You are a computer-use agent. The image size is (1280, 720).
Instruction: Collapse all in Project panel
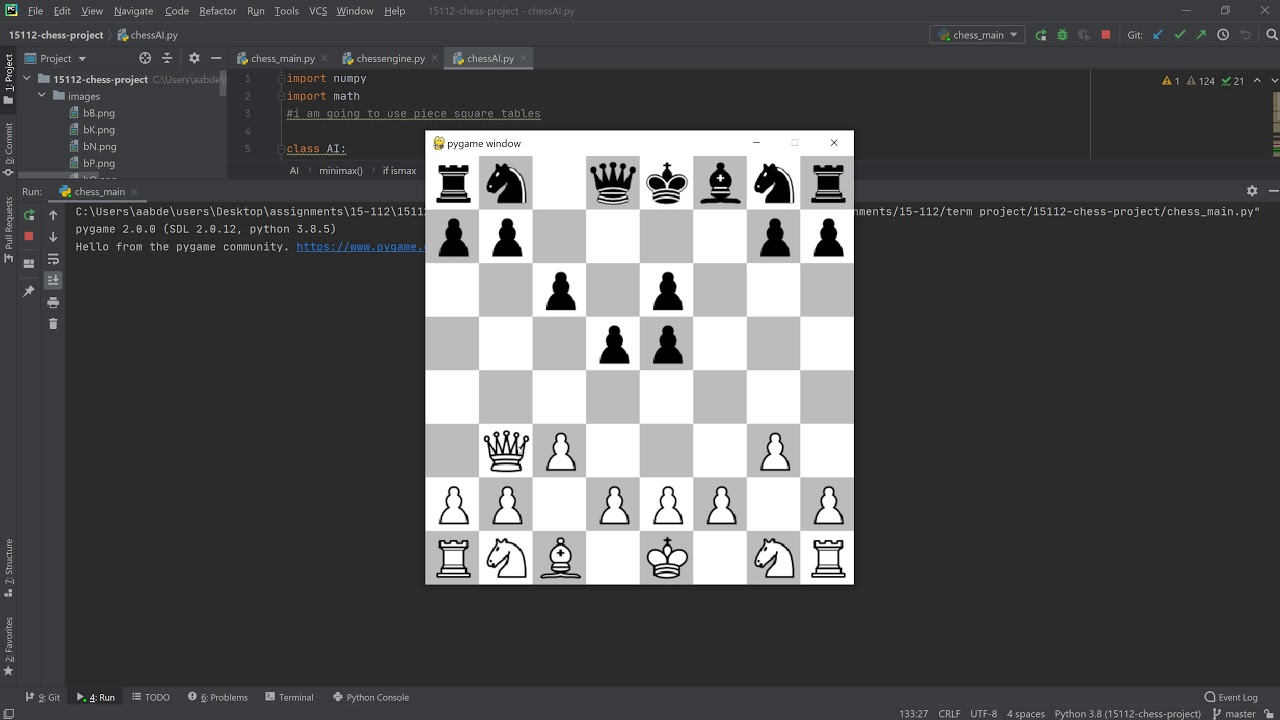(x=167, y=58)
